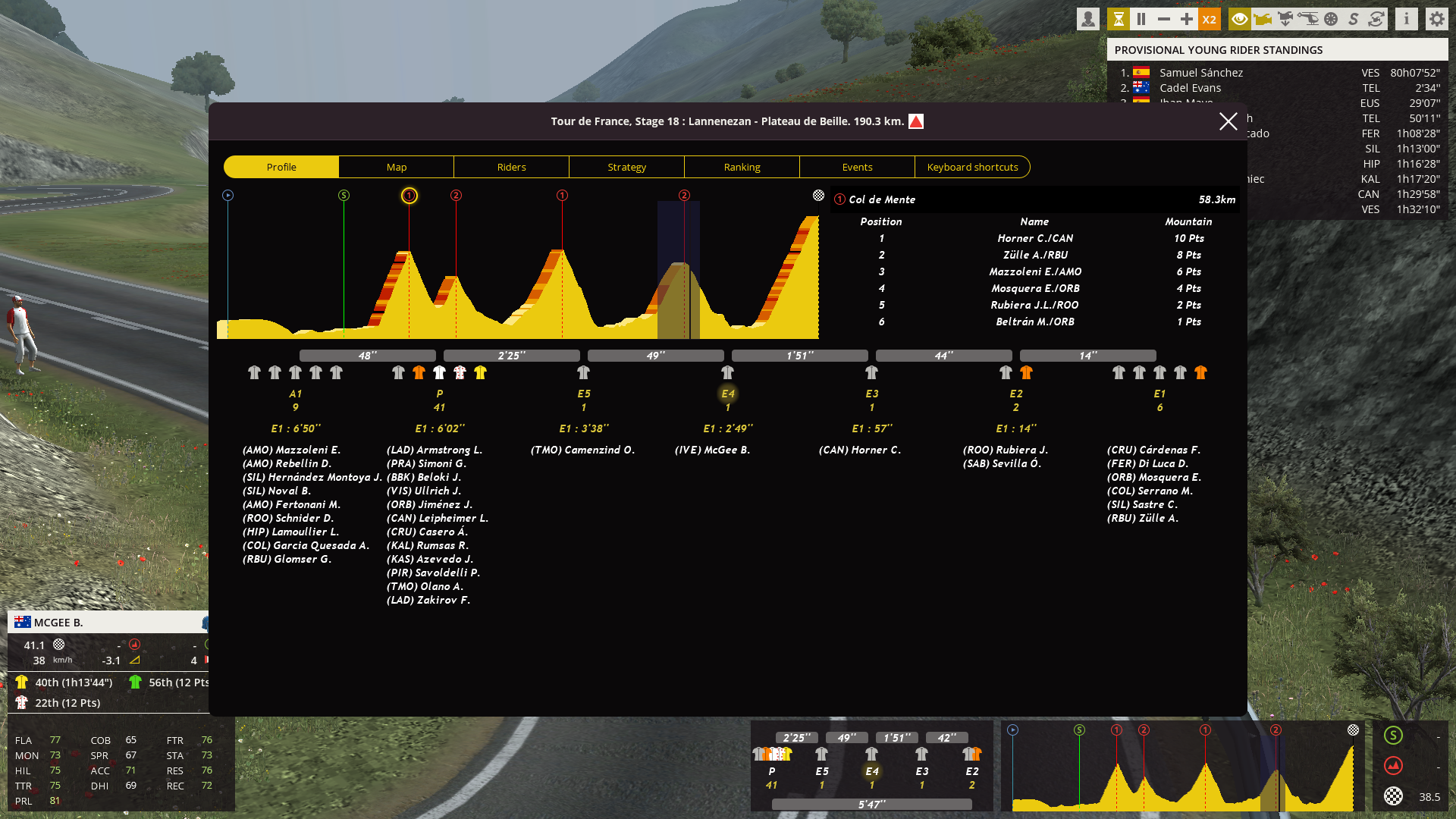
Task: Click checkered finish icon in bottom-right panel
Action: point(1393,796)
